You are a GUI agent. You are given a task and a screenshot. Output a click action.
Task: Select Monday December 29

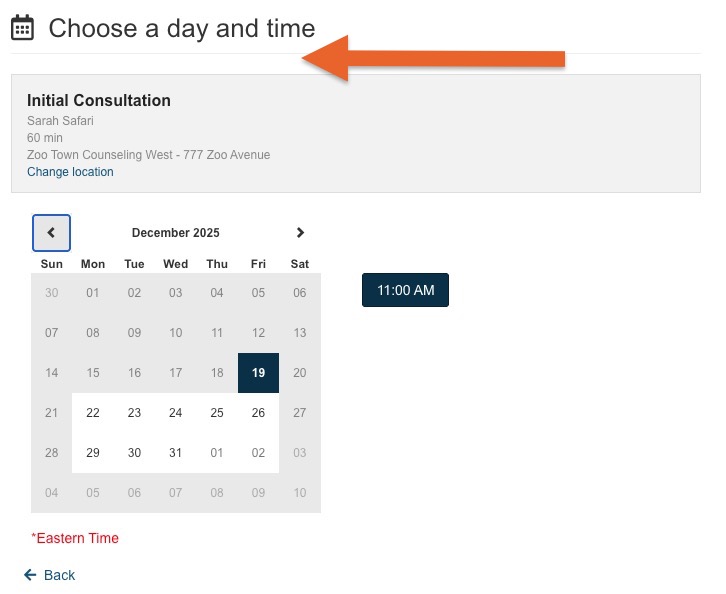click(93, 452)
